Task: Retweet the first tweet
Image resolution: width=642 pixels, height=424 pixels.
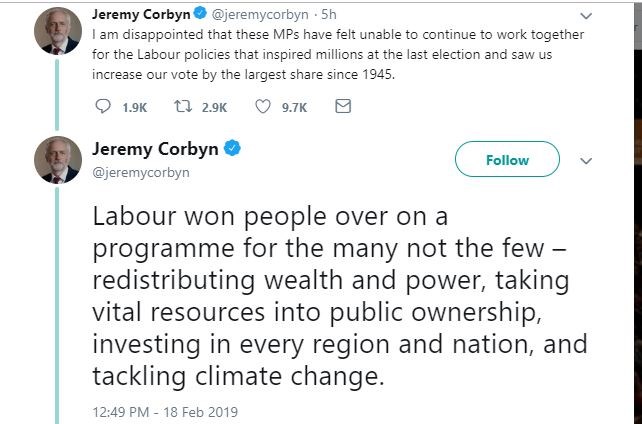Action: (x=183, y=106)
